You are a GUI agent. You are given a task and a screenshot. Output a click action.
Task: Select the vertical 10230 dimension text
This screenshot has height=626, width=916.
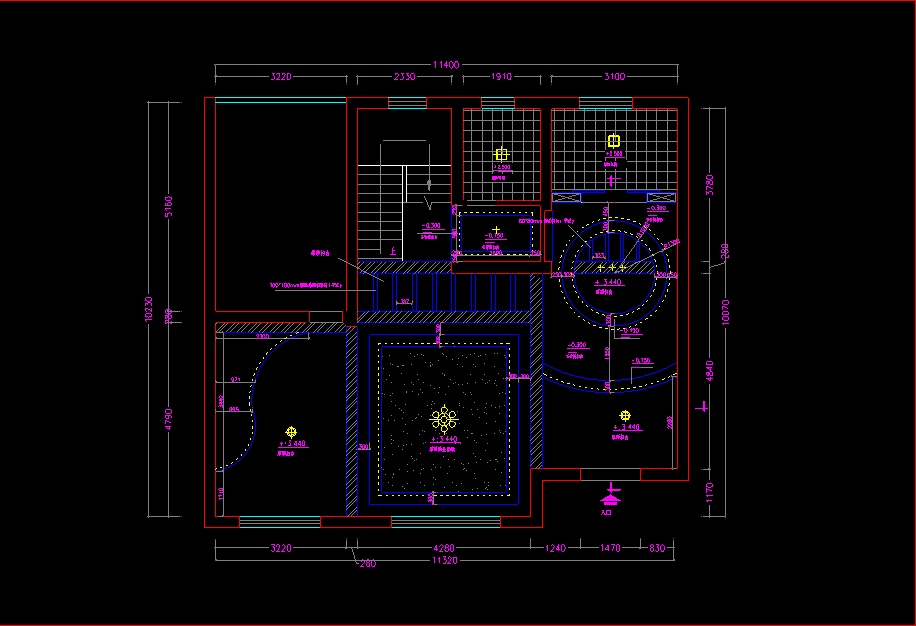[148, 309]
